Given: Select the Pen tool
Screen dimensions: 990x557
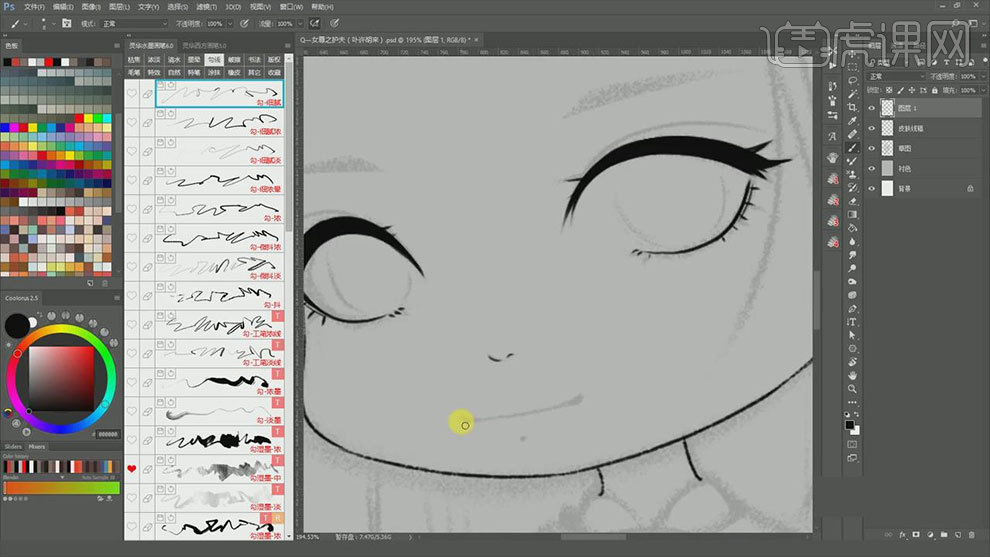Looking at the screenshot, I should tap(852, 309).
